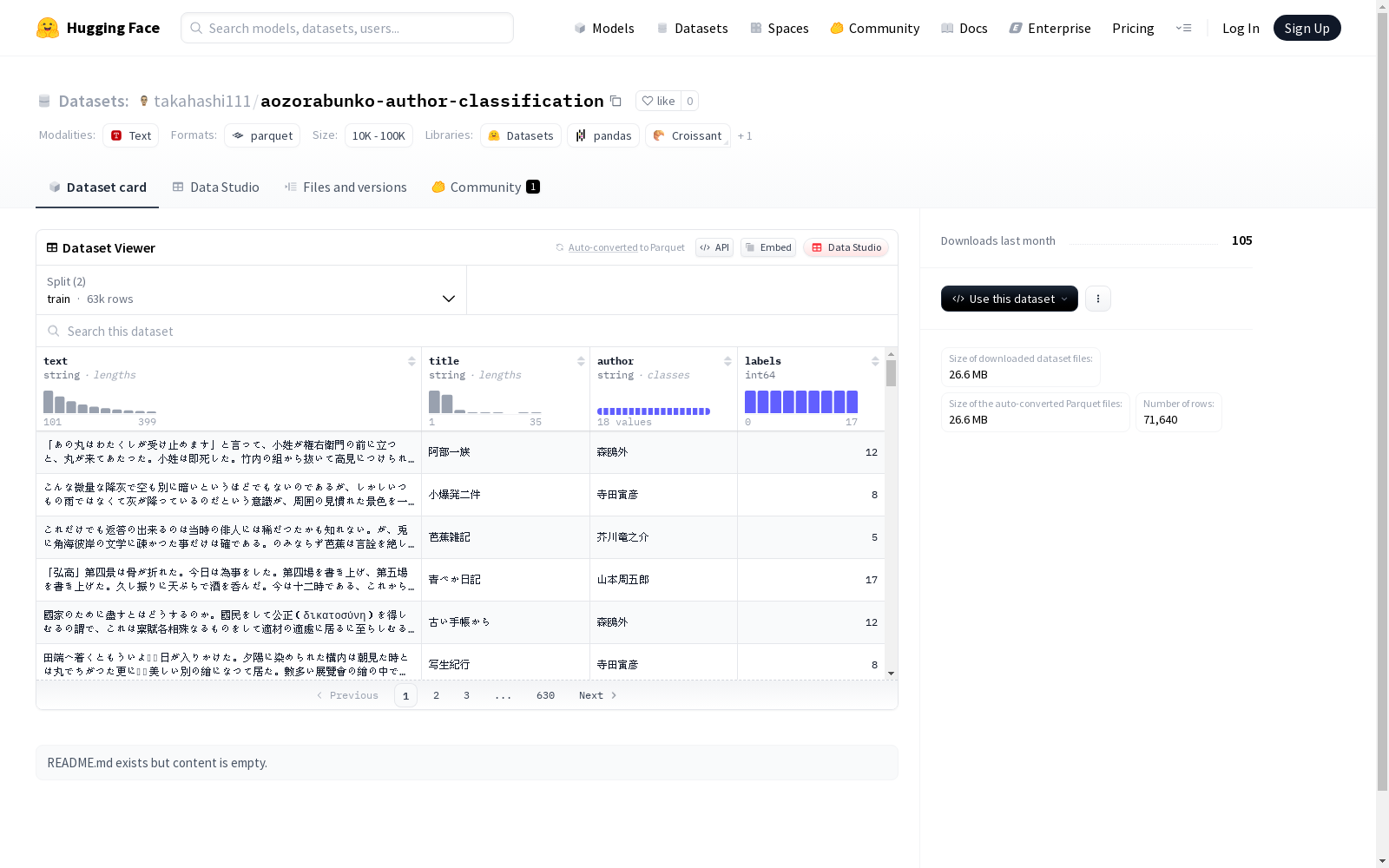Click the author classes distribution bar
The image size is (1389, 868).
(654, 411)
